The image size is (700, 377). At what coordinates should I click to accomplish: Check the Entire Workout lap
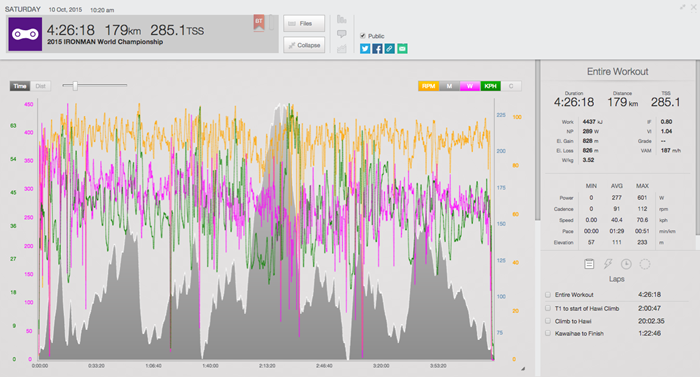pos(548,295)
